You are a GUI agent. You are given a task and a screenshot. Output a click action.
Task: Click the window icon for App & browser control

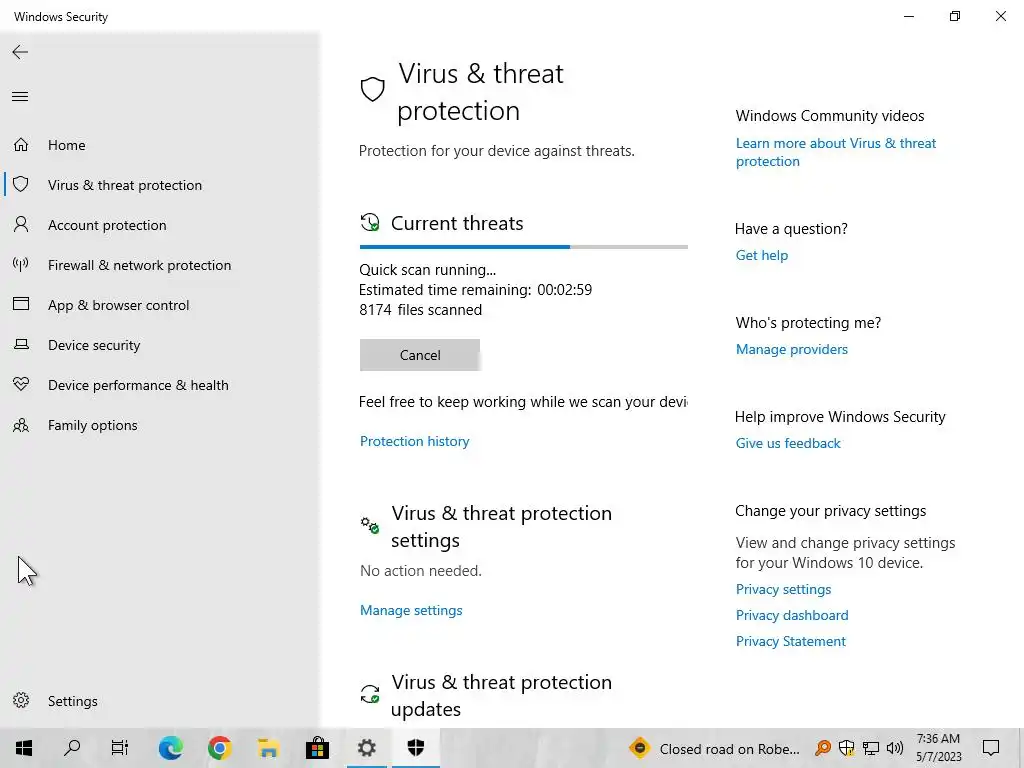coord(21,304)
